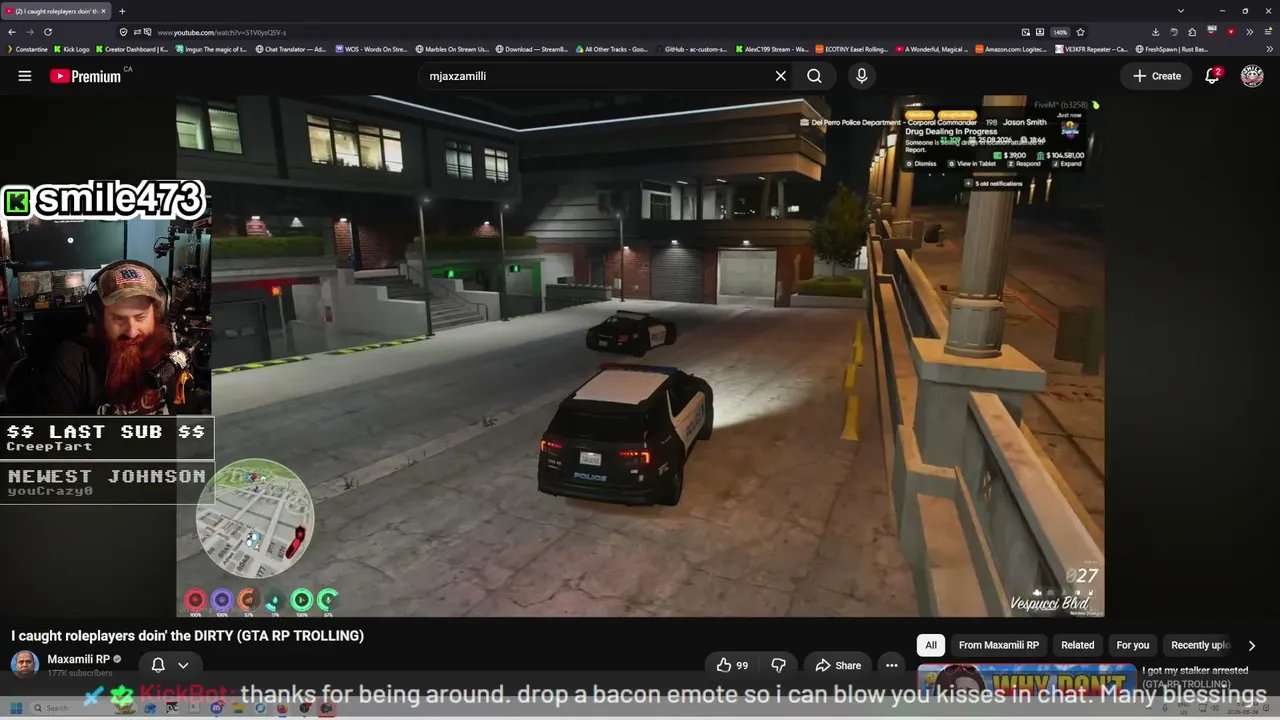Show more bookmarks overflow chevron
Viewport: 1280px width, 720px height.
[x=1270, y=49]
